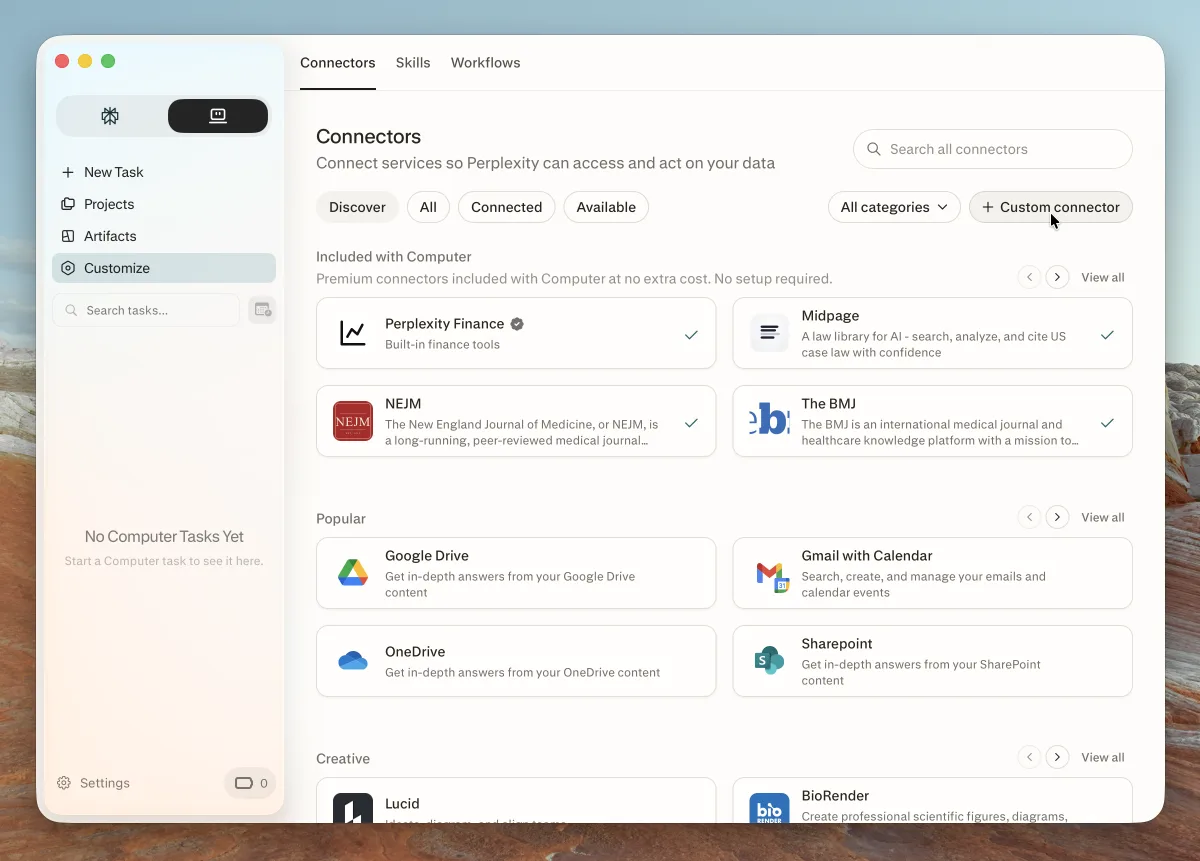
Task: Click the Midpage connector icon
Action: (x=769, y=333)
